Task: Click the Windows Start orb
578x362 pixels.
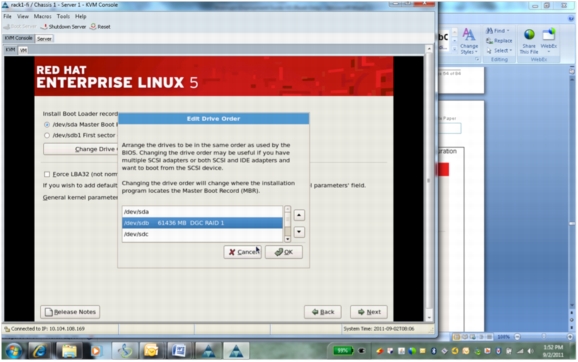Action: [14, 351]
